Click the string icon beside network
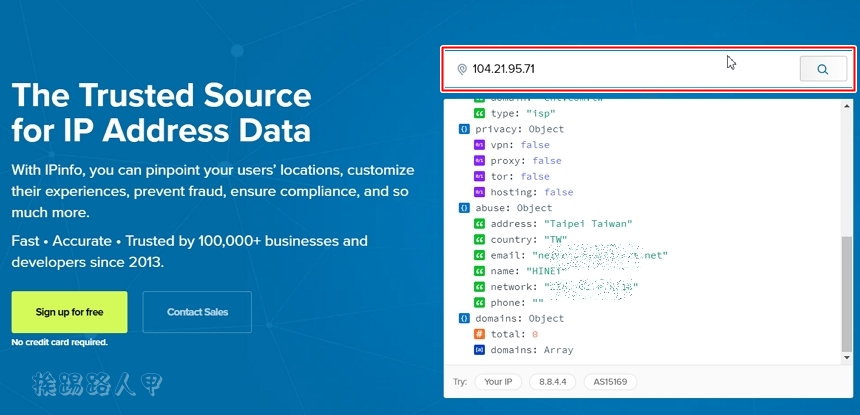 pos(479,287)
